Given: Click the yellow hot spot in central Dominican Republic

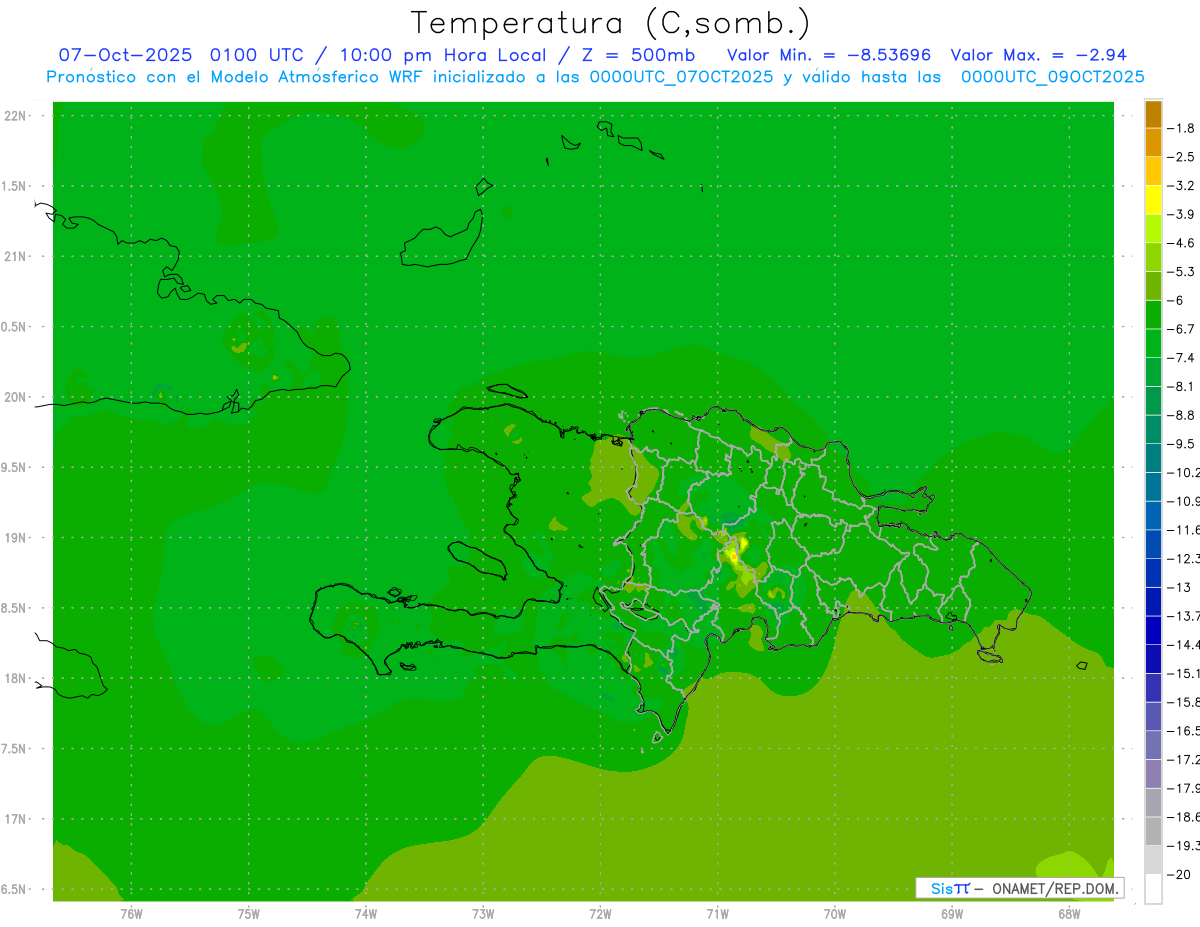Looking at the screenshot, I should [x=735, y=552].
